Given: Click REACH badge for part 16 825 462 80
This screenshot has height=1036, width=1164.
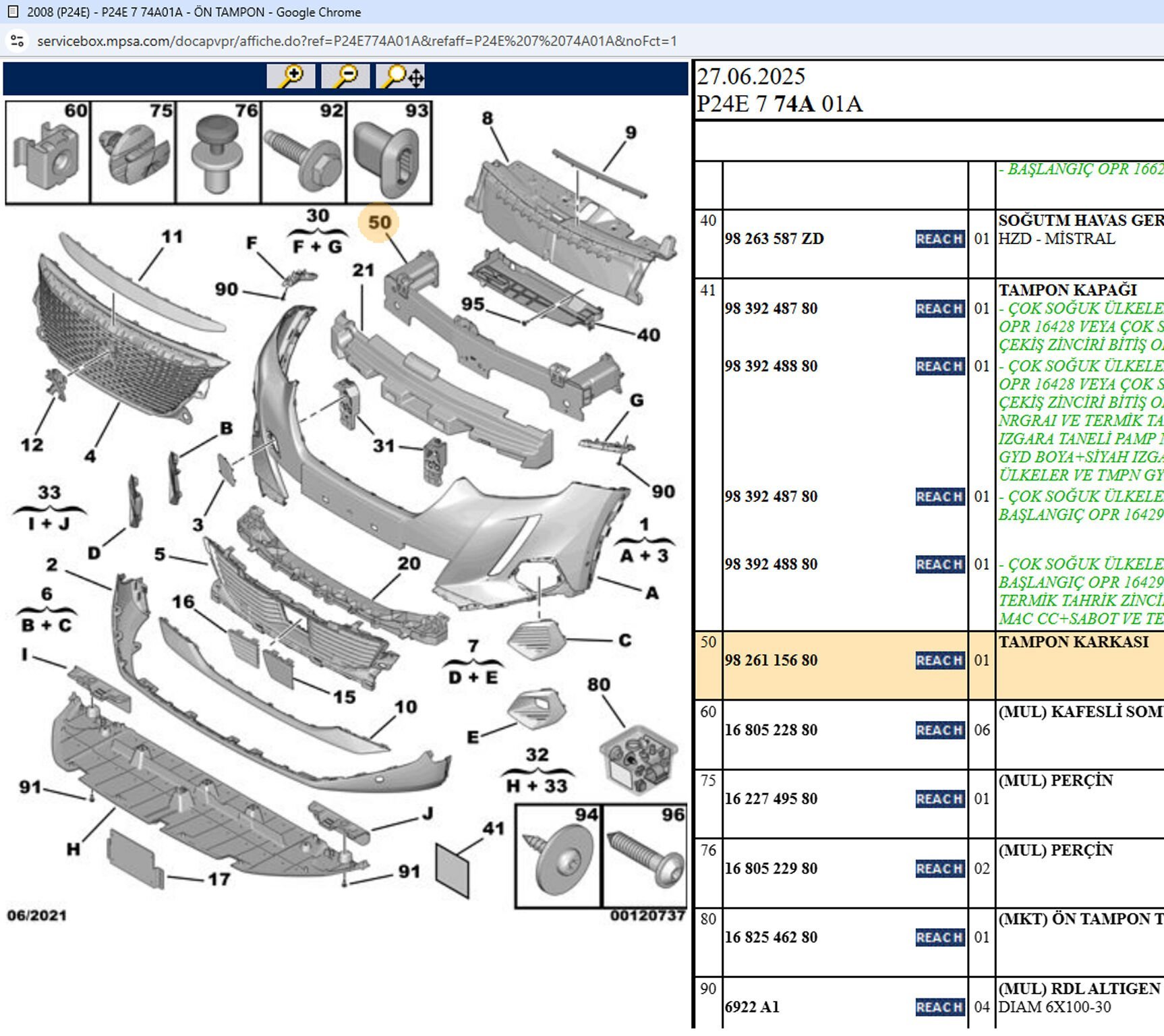Looking at the screenshot, I should tap(939, 938).
